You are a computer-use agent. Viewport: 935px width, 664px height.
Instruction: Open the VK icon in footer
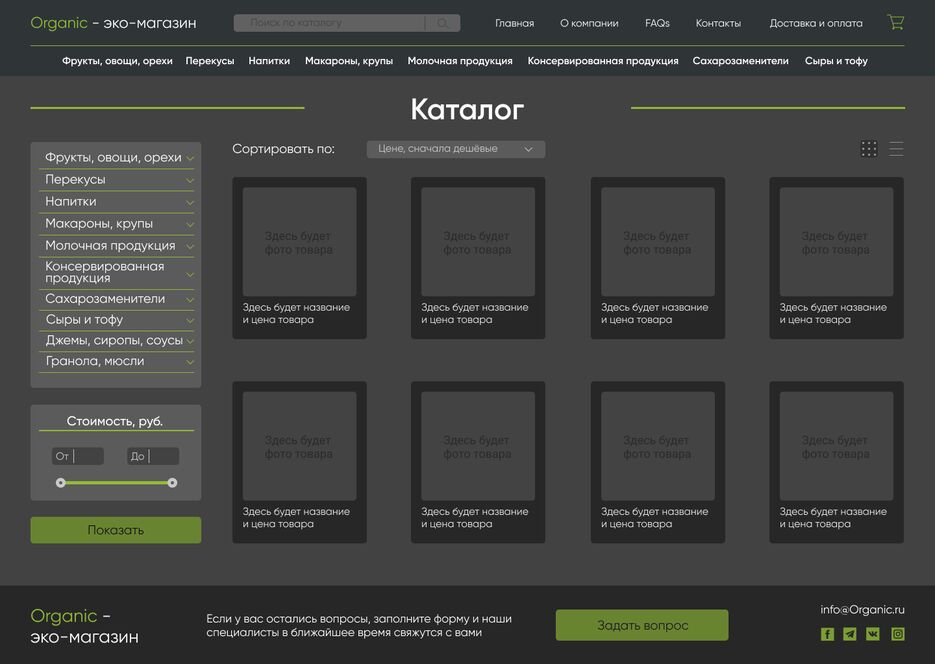[x=872, y=634]
